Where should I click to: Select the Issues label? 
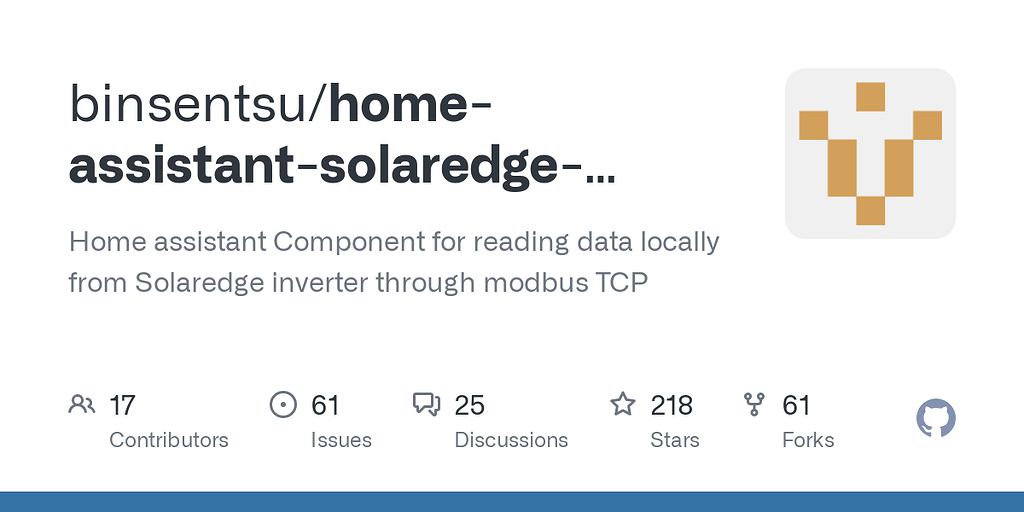point(341,440)
